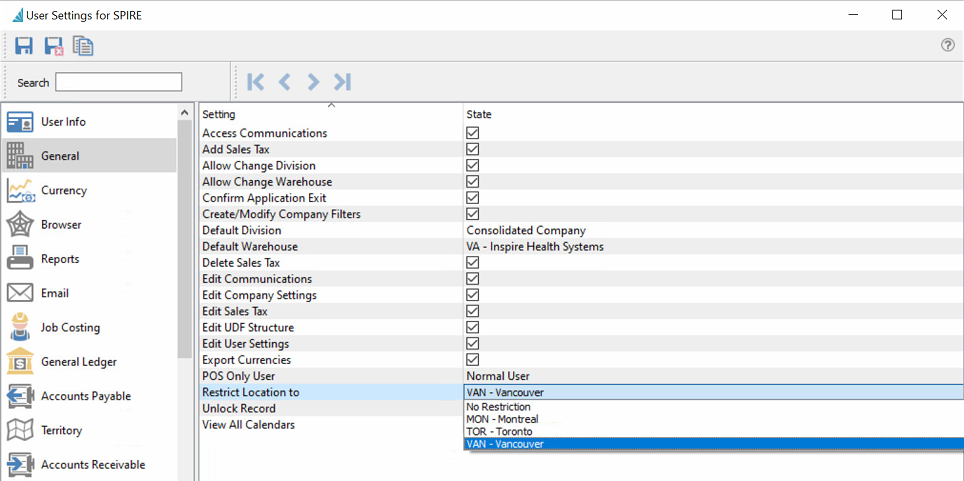964x481 pixels.
Task: Go to last record arrow
Action: click(342, 82)
